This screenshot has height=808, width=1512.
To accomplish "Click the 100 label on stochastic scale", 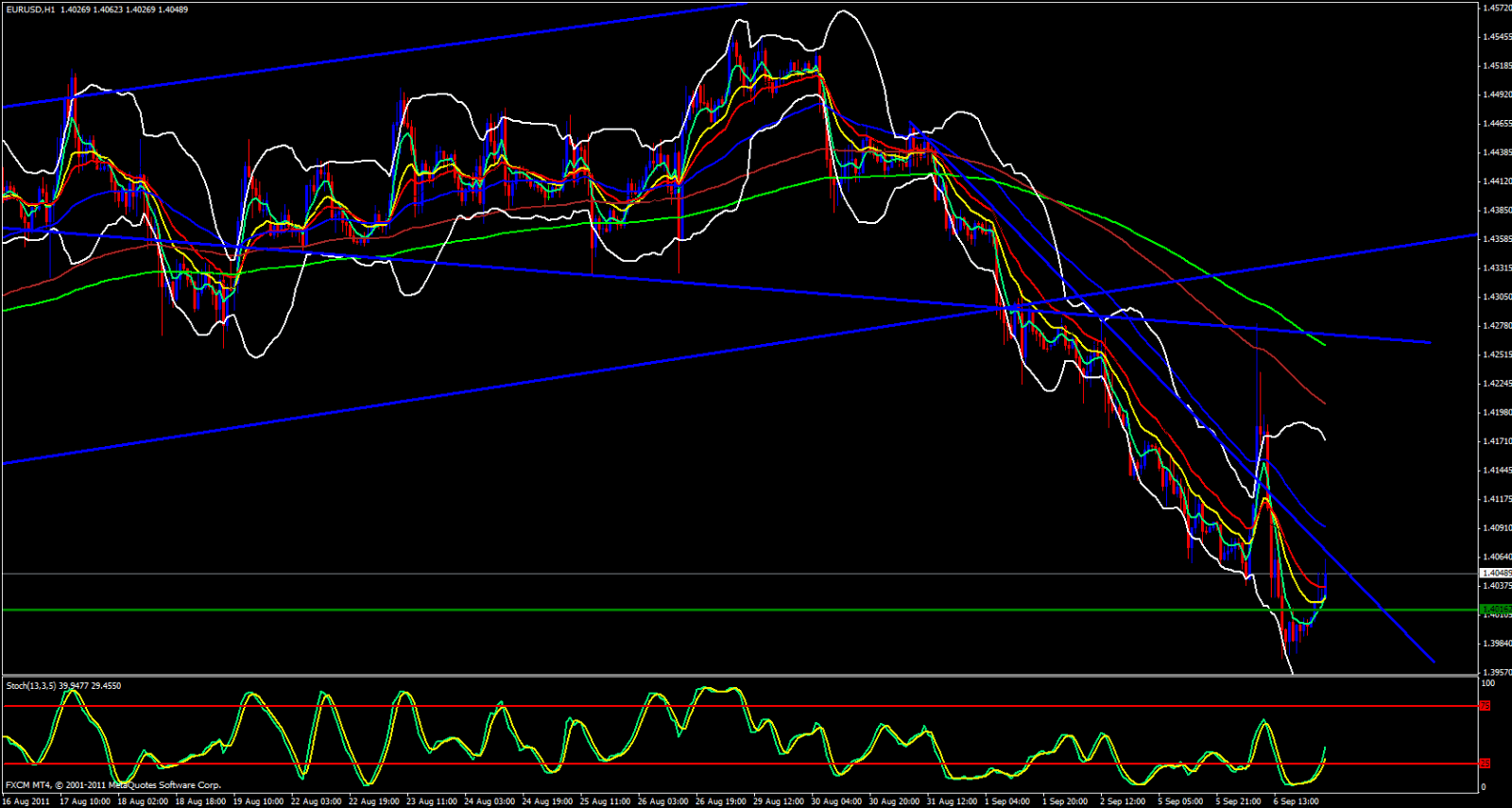I will pos(1487,683).
